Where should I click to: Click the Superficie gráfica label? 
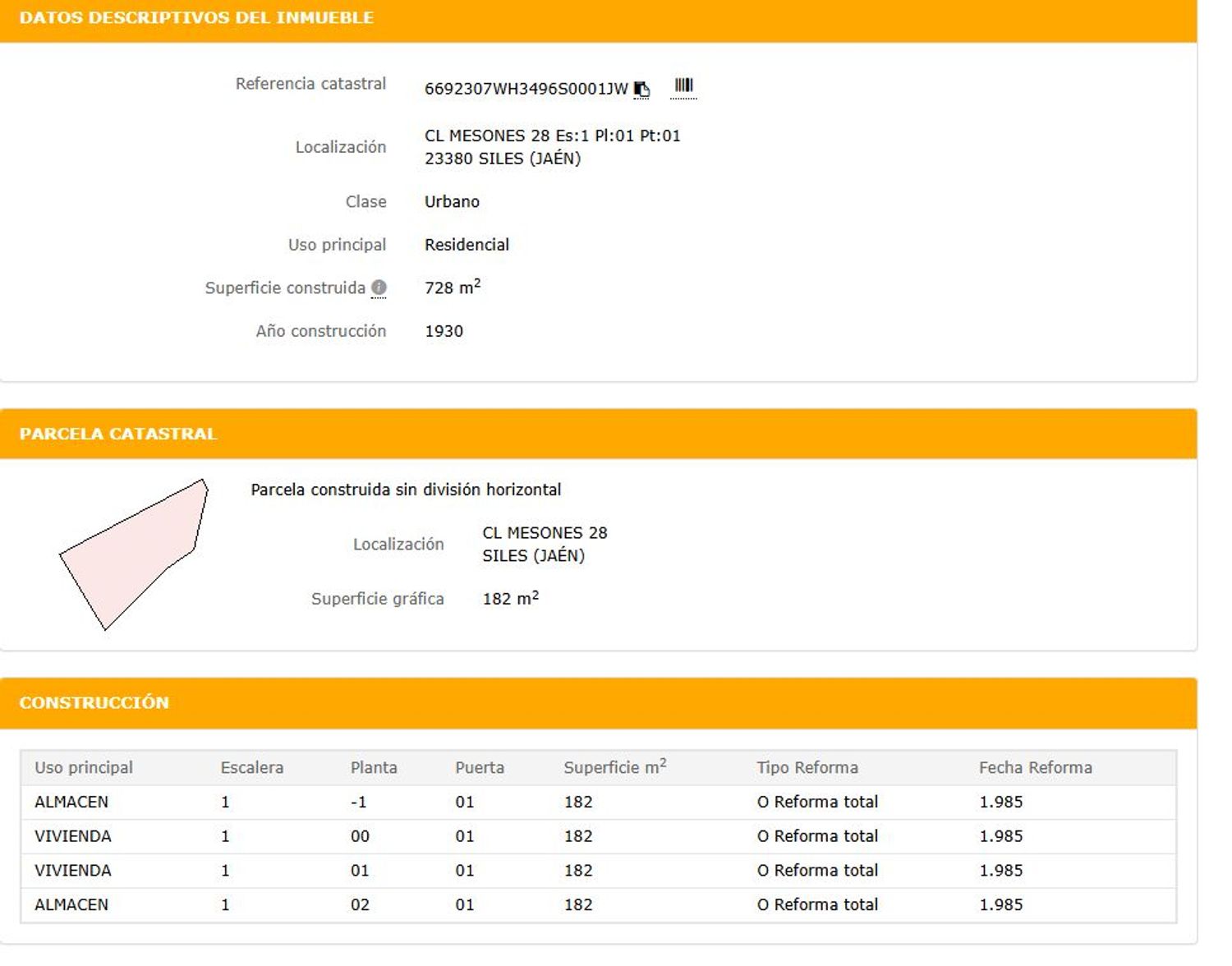pos(377,599)
